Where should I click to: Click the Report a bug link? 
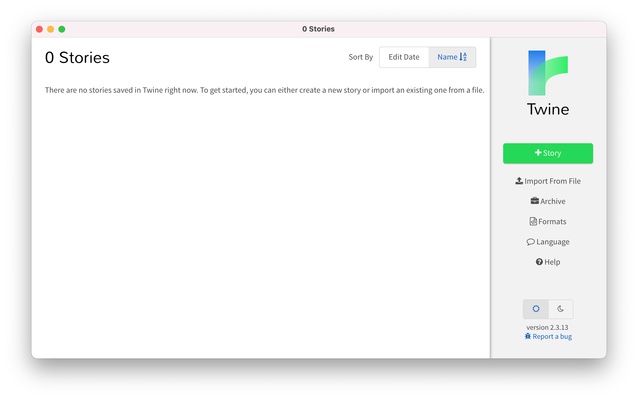(x=548, y=337)
